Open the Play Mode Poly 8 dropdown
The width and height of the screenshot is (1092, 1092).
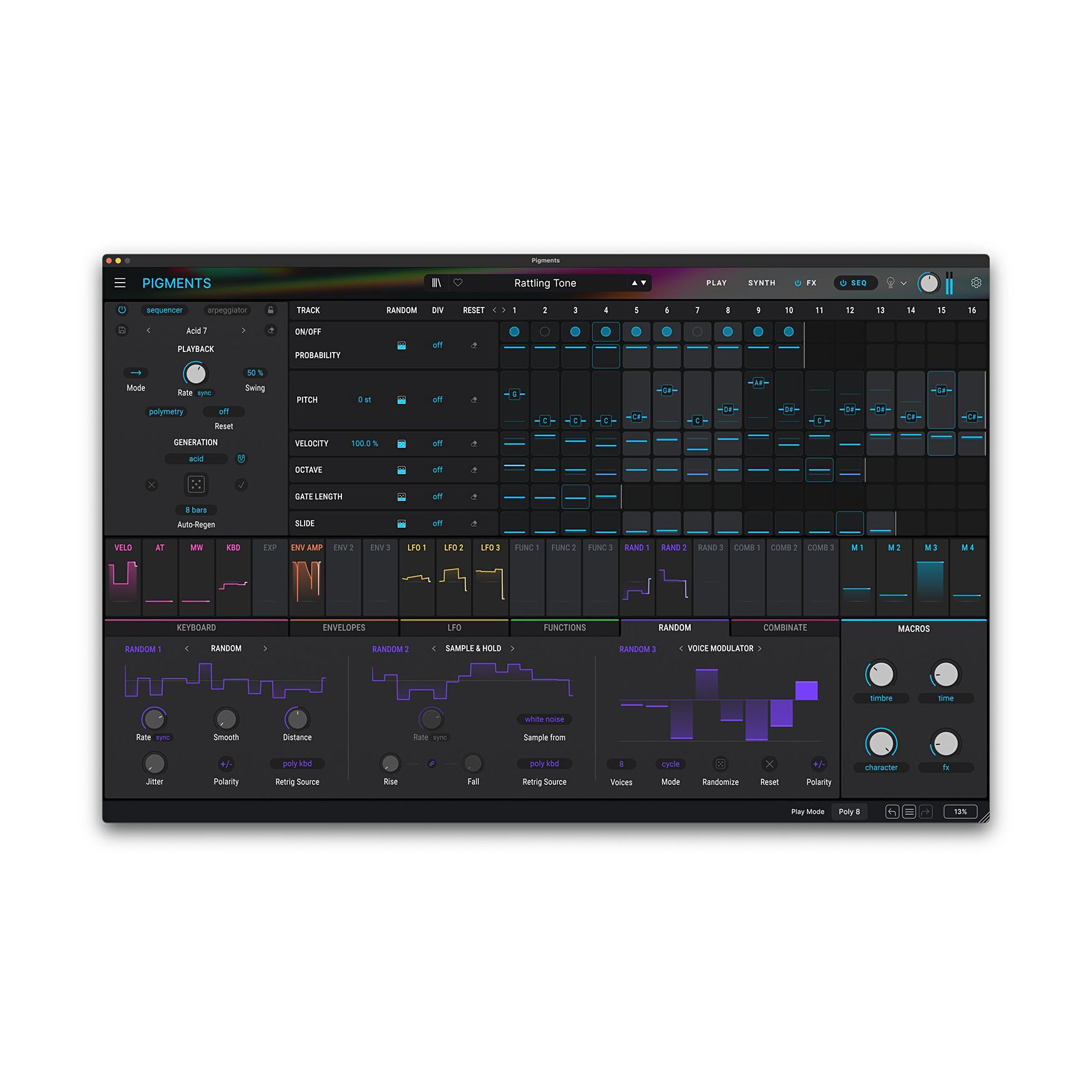pyautogui.click(x=849, y=812)
